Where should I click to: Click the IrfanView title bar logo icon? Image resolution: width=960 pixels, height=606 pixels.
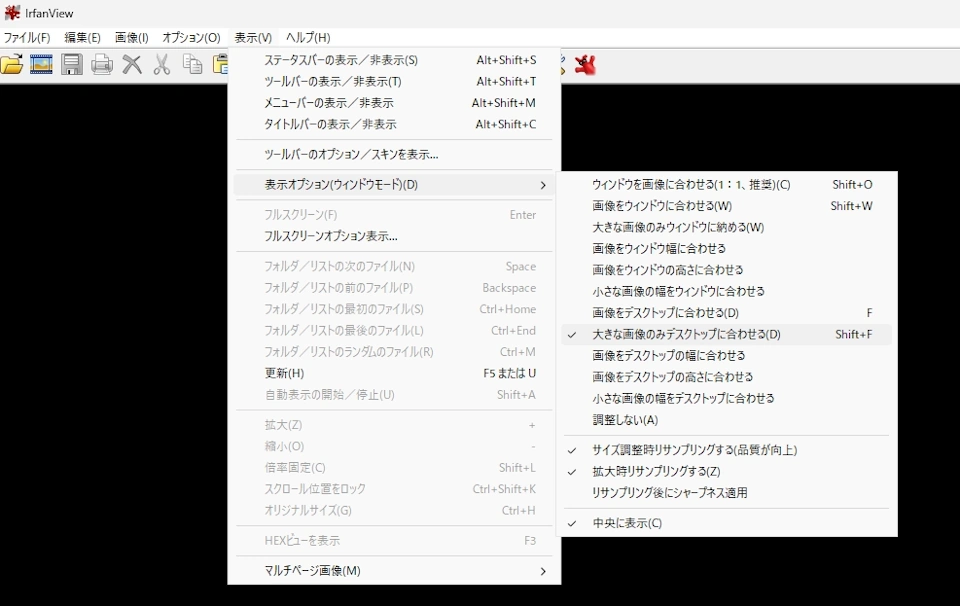12,12
